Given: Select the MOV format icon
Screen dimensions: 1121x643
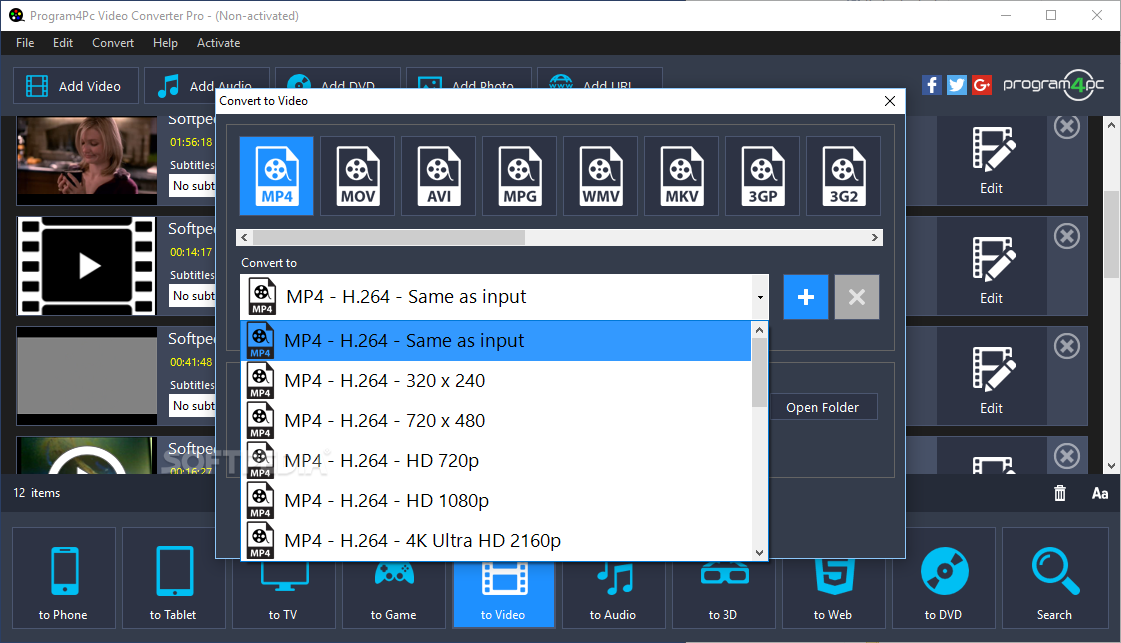Looking at the screenshot, I should click(x=357, y=176).
